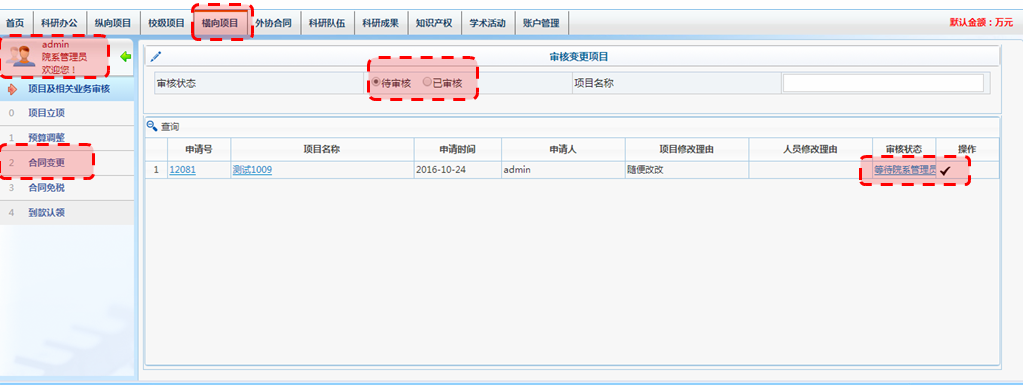Click red arrow icon beside 项目及相关业务审核
Screen dimensions: 1023x386
[x=12, y=89]
